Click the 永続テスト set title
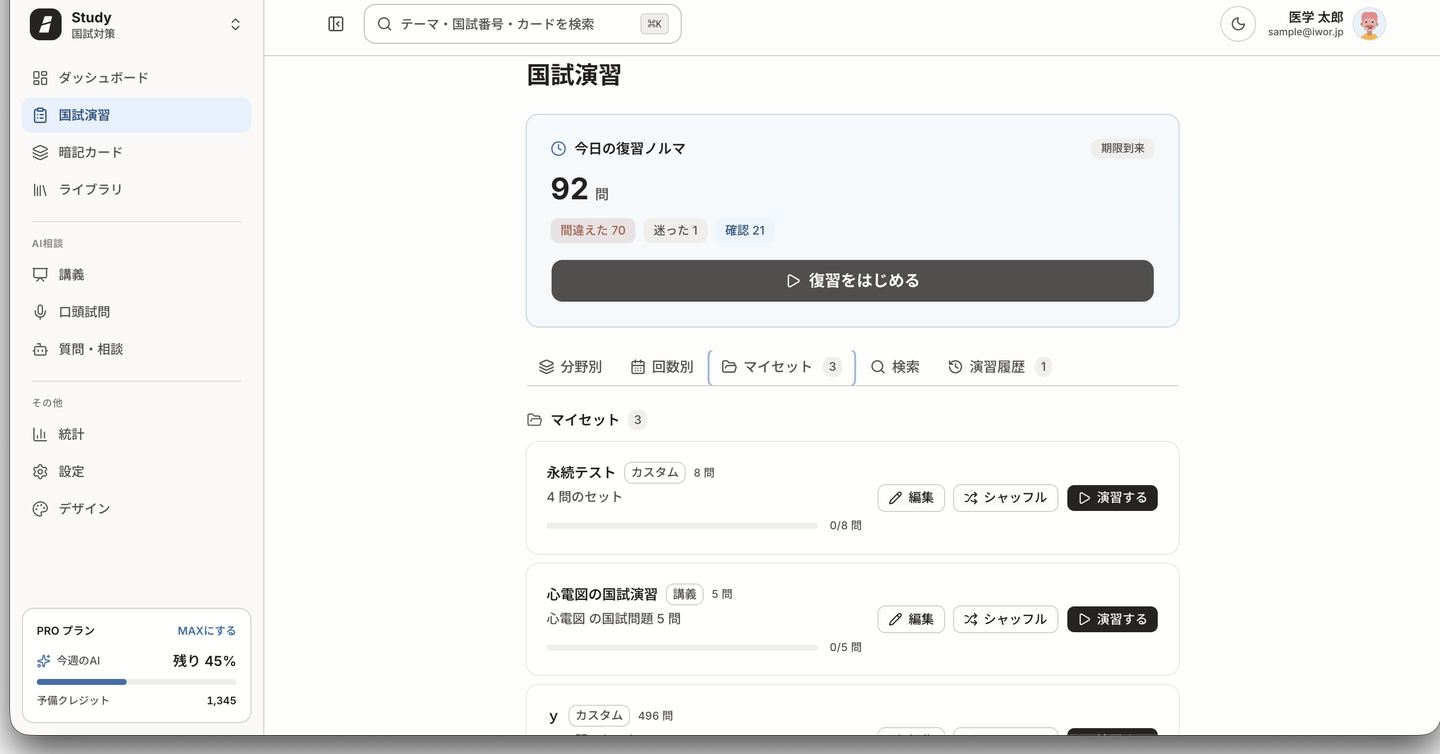 point(581,472)
